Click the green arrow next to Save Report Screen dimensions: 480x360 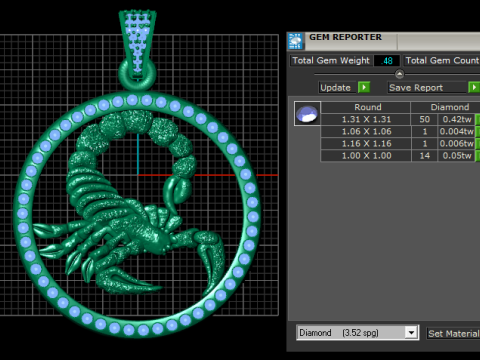tap(474, 88)
